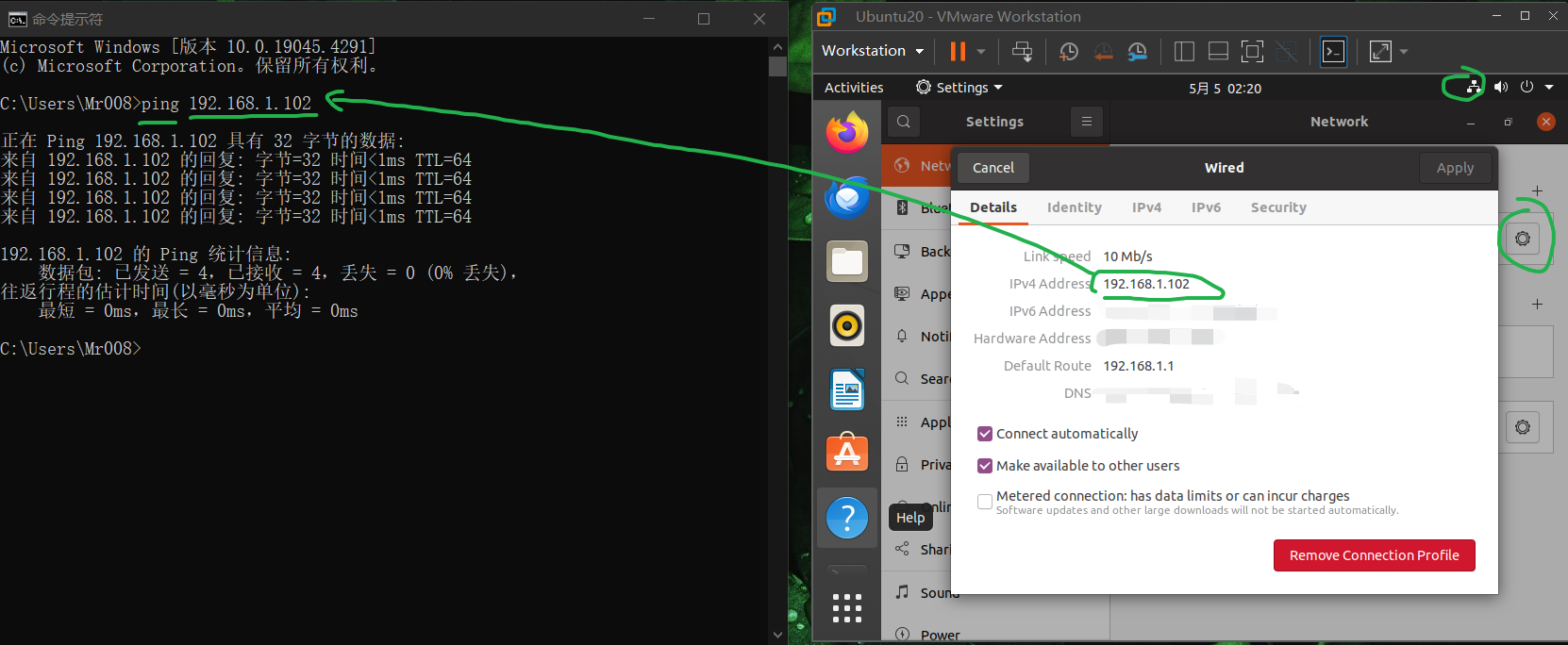Click the volume speaker icon in the Ubuntu top bar
The width and height of the screenshot is (1568, 645).
click(1500, 87)
